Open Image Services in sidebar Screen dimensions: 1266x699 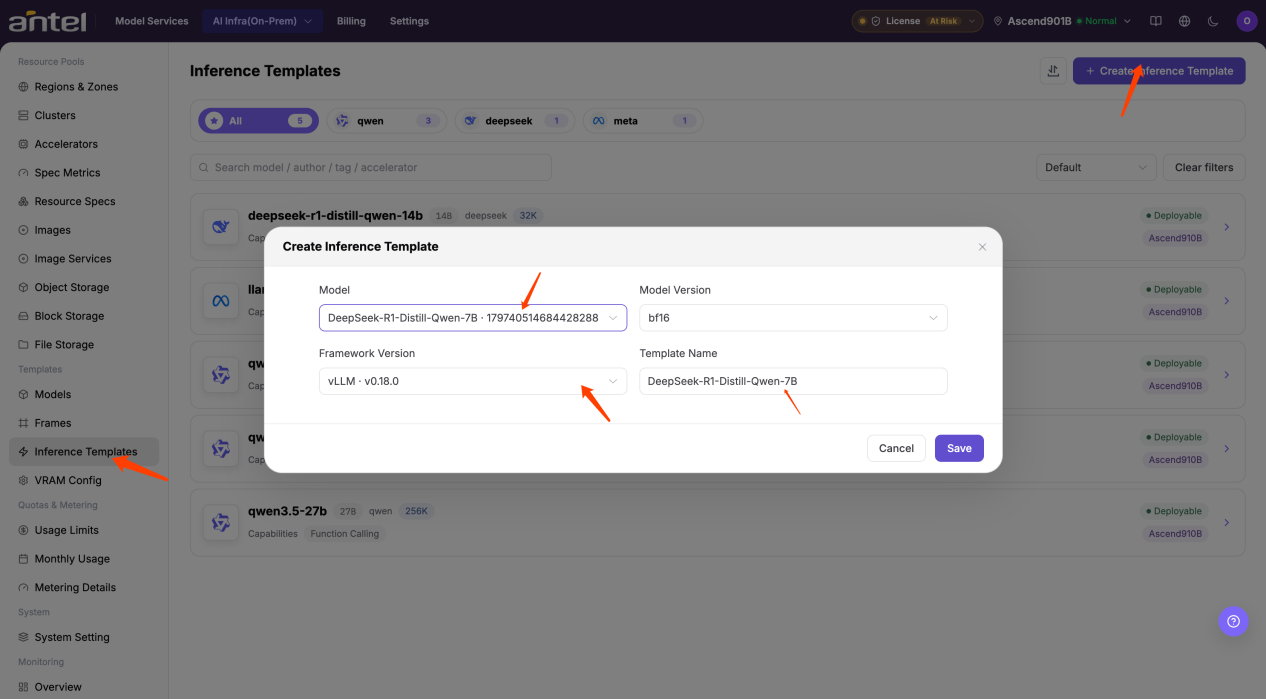click(84, 259)
